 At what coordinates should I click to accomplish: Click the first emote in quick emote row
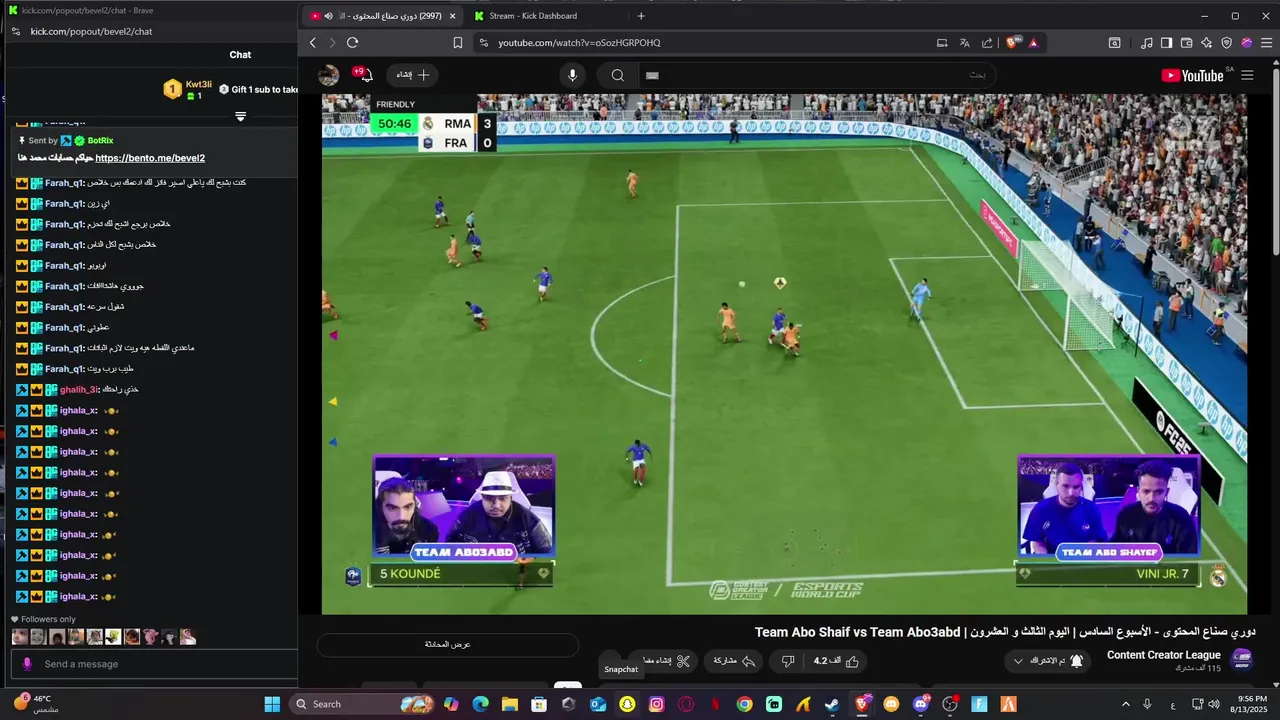pyautogui.click(x=20, y=637)
